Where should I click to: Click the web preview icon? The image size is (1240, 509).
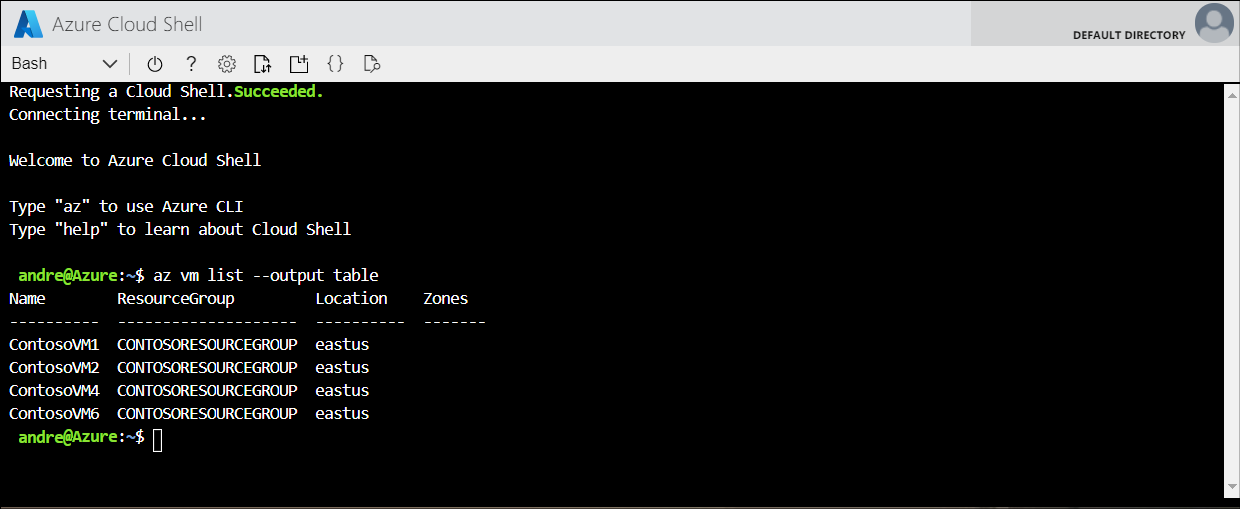372,64
